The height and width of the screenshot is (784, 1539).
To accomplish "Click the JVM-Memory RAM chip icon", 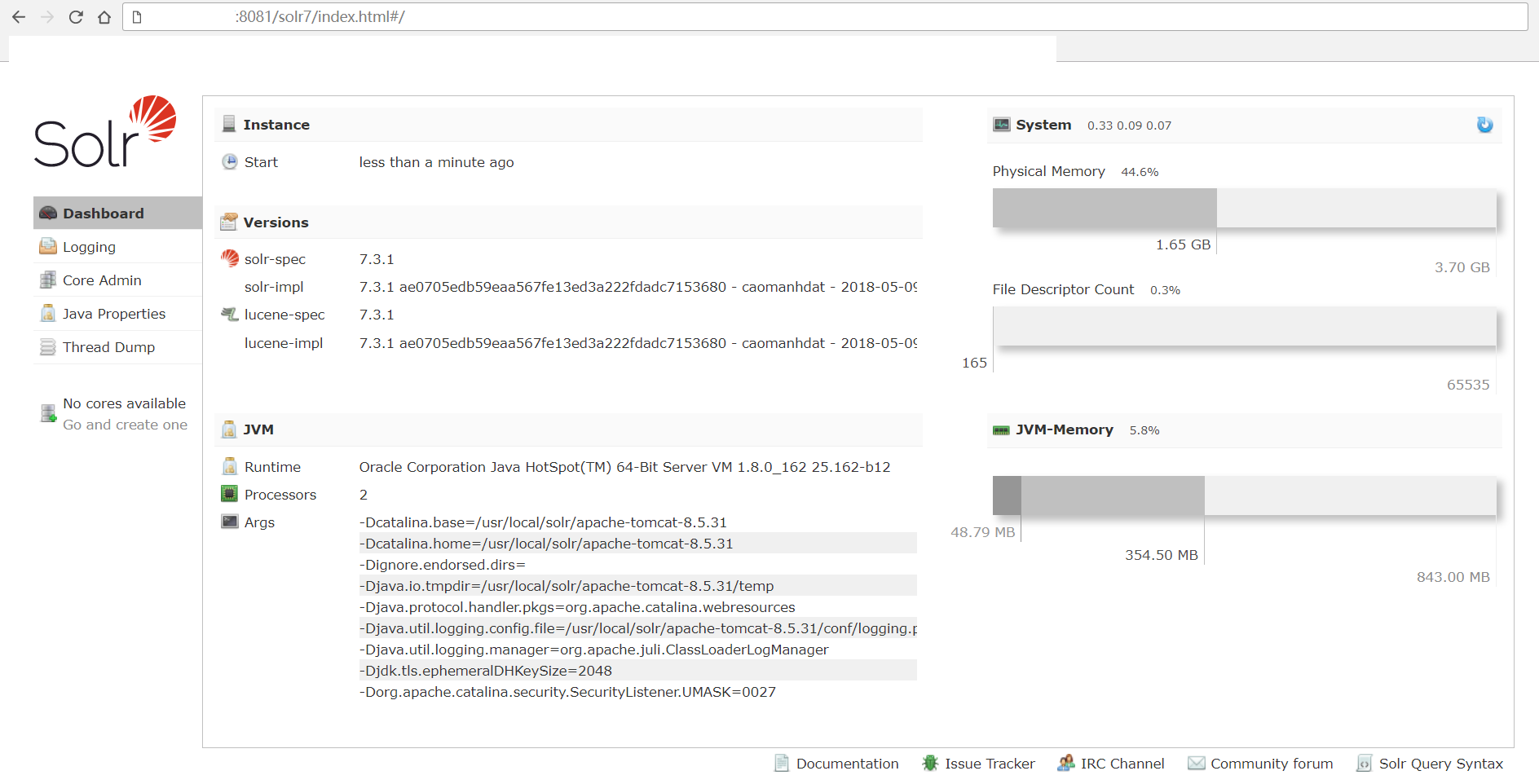I will point(1001,429).
